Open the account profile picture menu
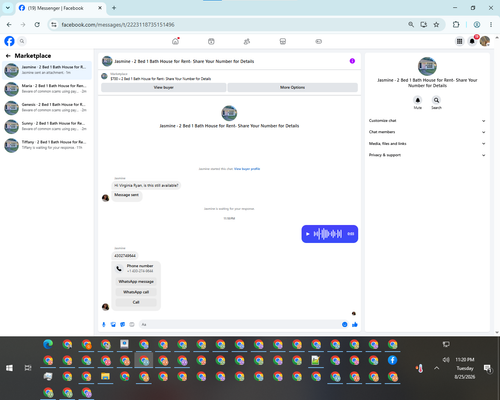 point(485,41)
